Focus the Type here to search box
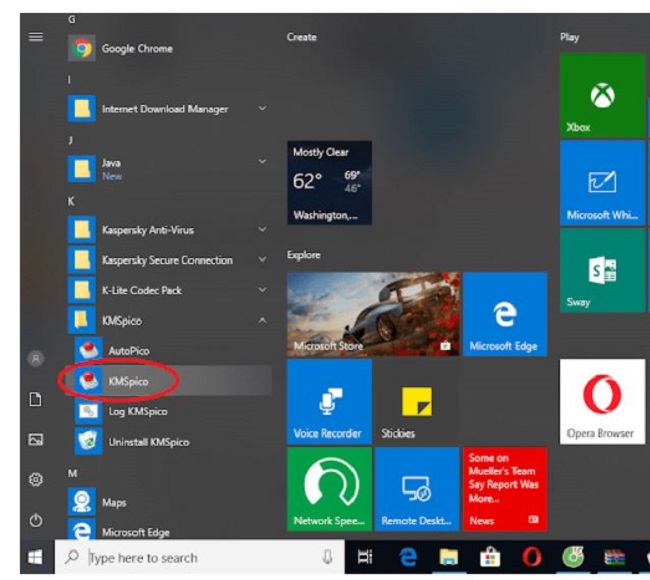This screenshot has width=650, height=580. click(x=199, y=557)
